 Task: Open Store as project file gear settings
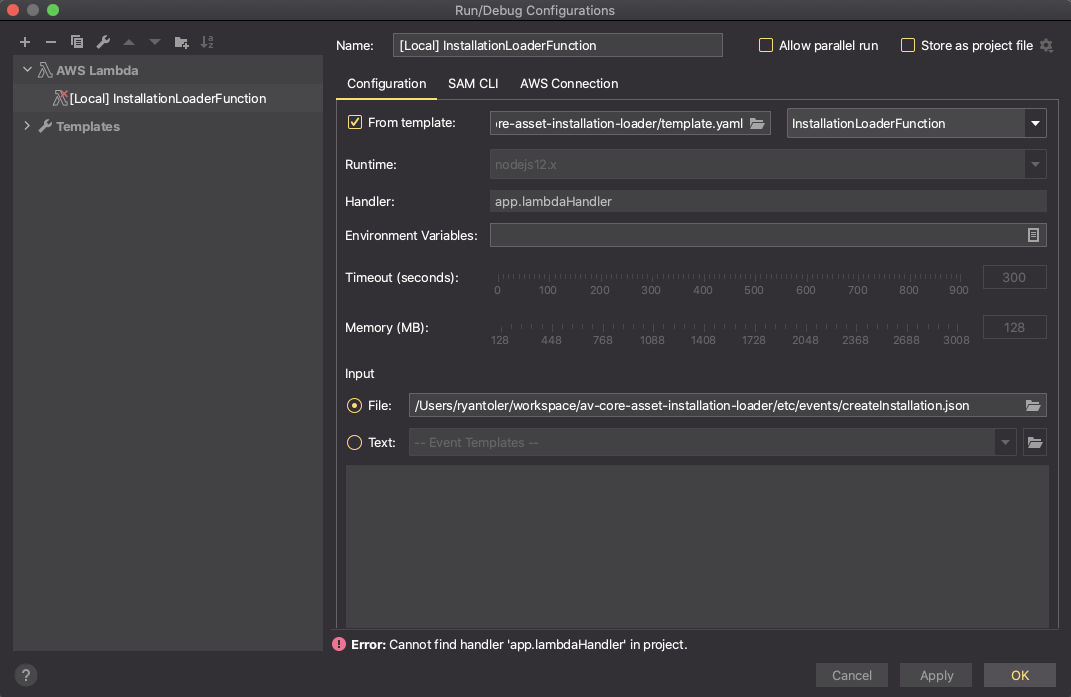(1046, 46)
